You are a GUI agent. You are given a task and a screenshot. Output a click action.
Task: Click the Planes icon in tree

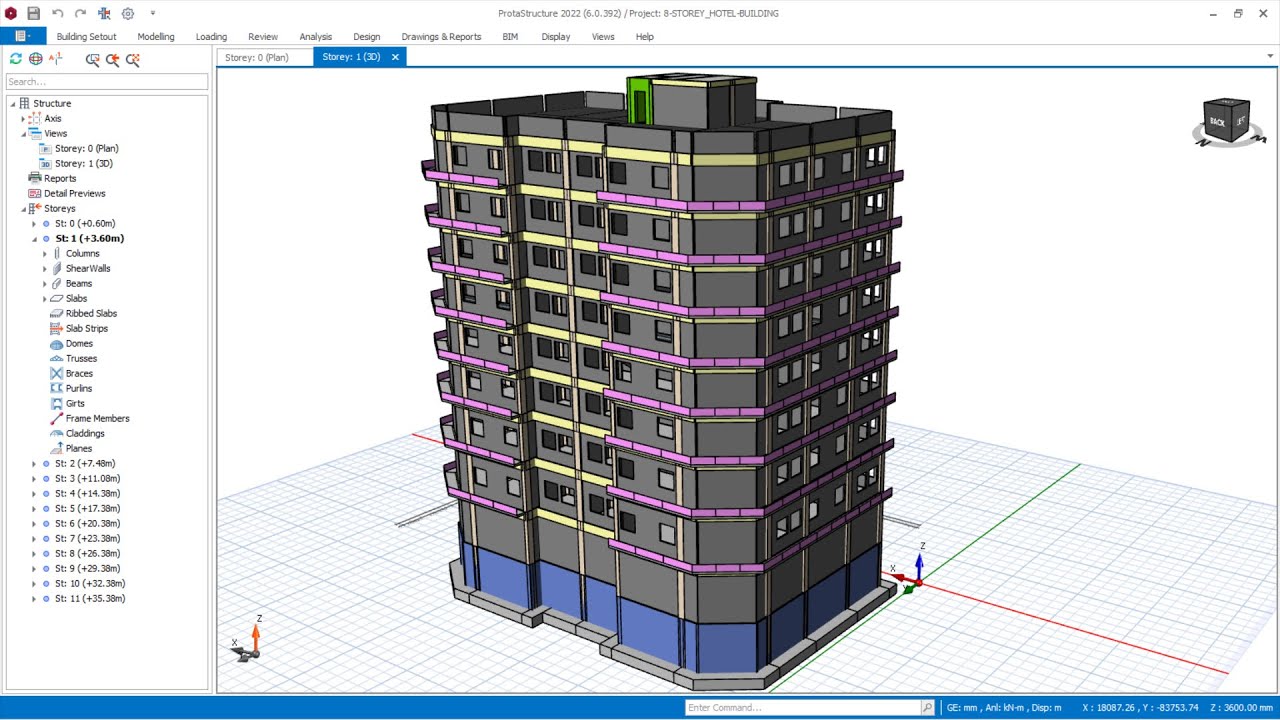[56, 448]
